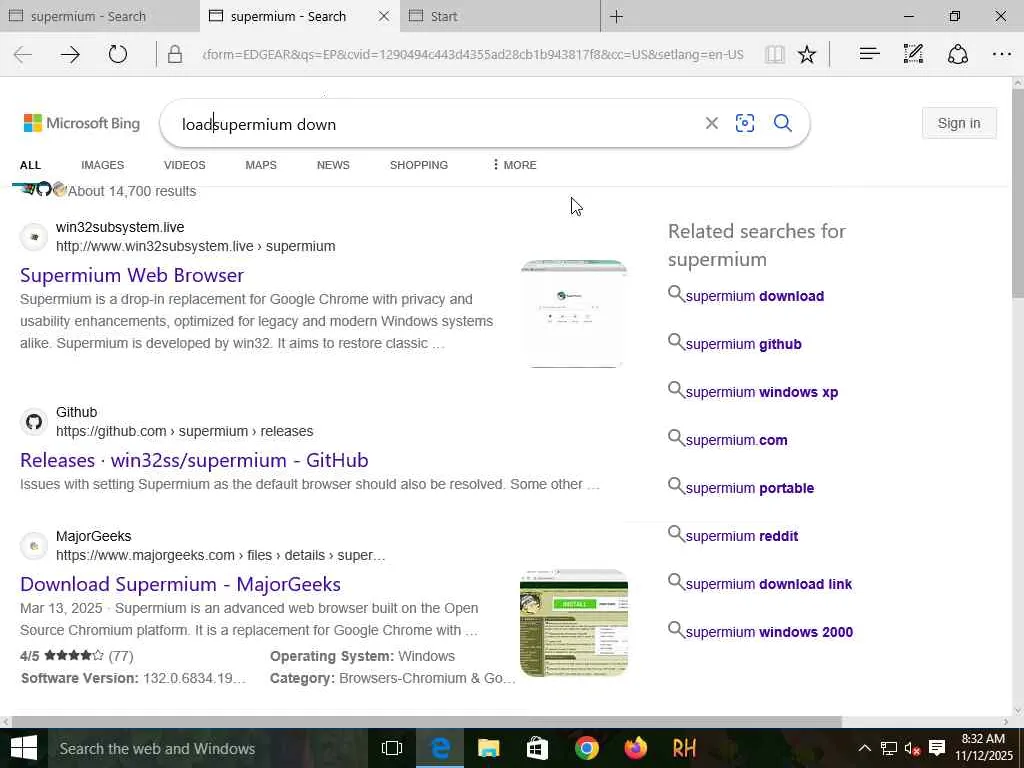Click the MajorGeeks result thumbnail image
1024x768 pixels.
pyautogui.click(x=574, y=623)
